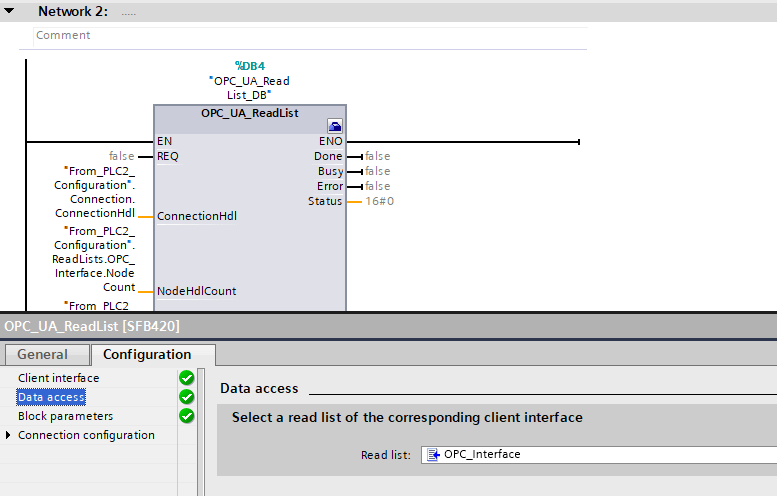Select Data access in navigation tree
777x496 pixels.
tap(51, 397)
